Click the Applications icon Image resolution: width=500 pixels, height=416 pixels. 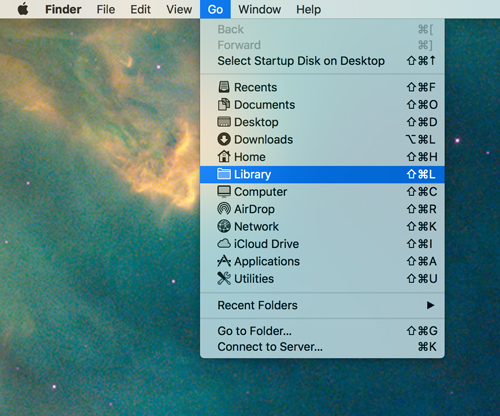click(224, 261)
